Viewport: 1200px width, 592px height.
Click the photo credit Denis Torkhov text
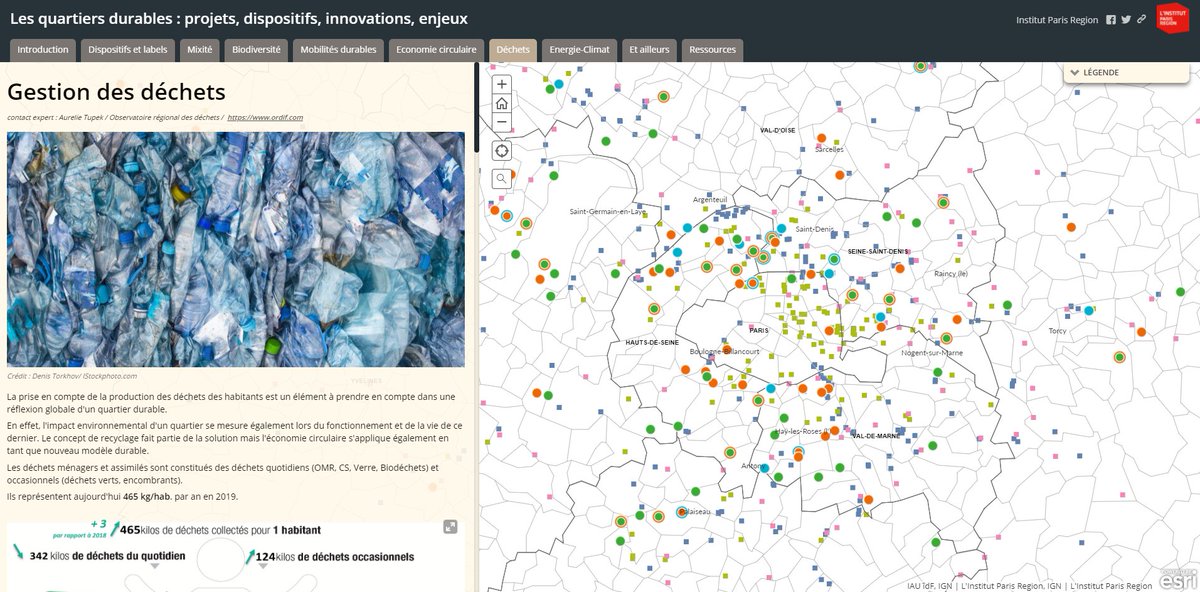72,376
